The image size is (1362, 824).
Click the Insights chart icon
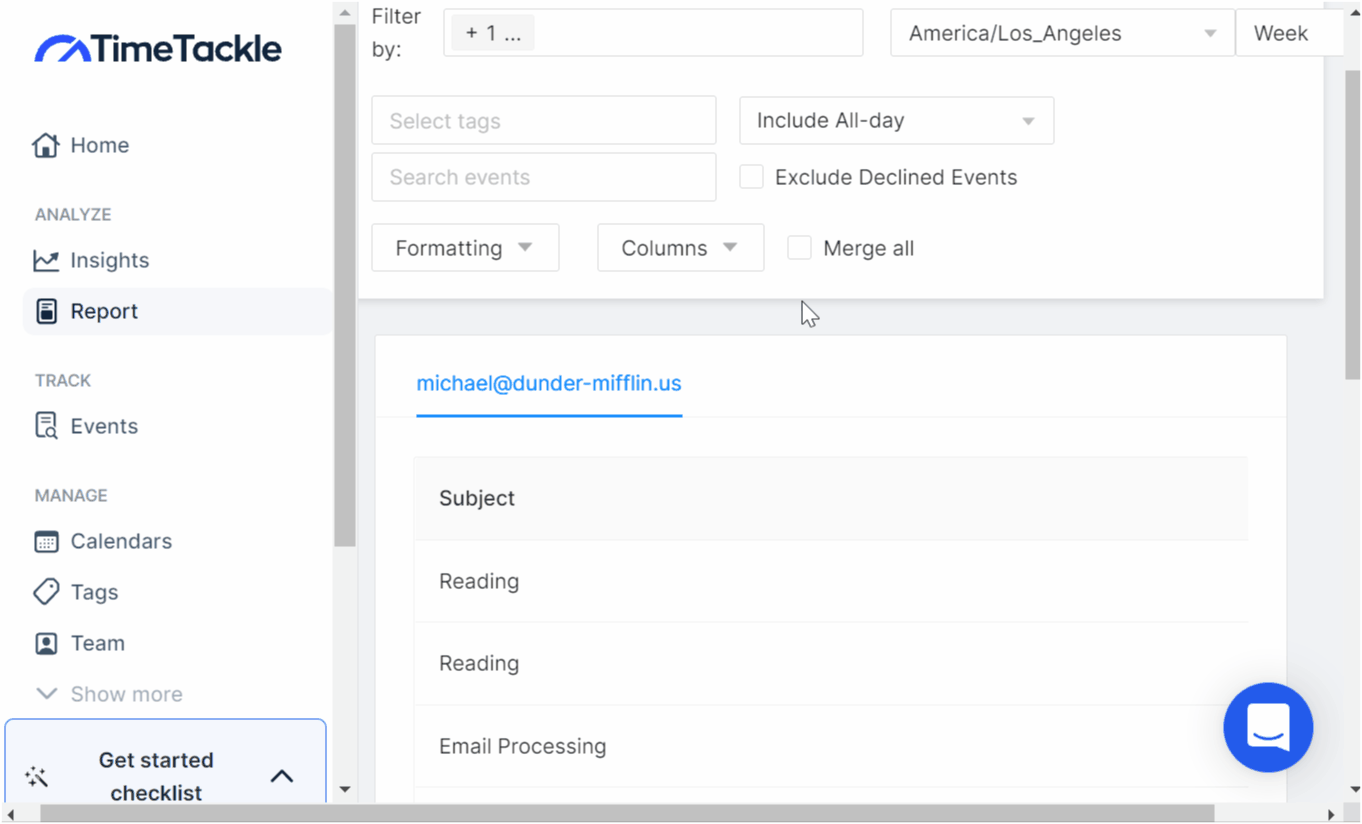[46, 260]
